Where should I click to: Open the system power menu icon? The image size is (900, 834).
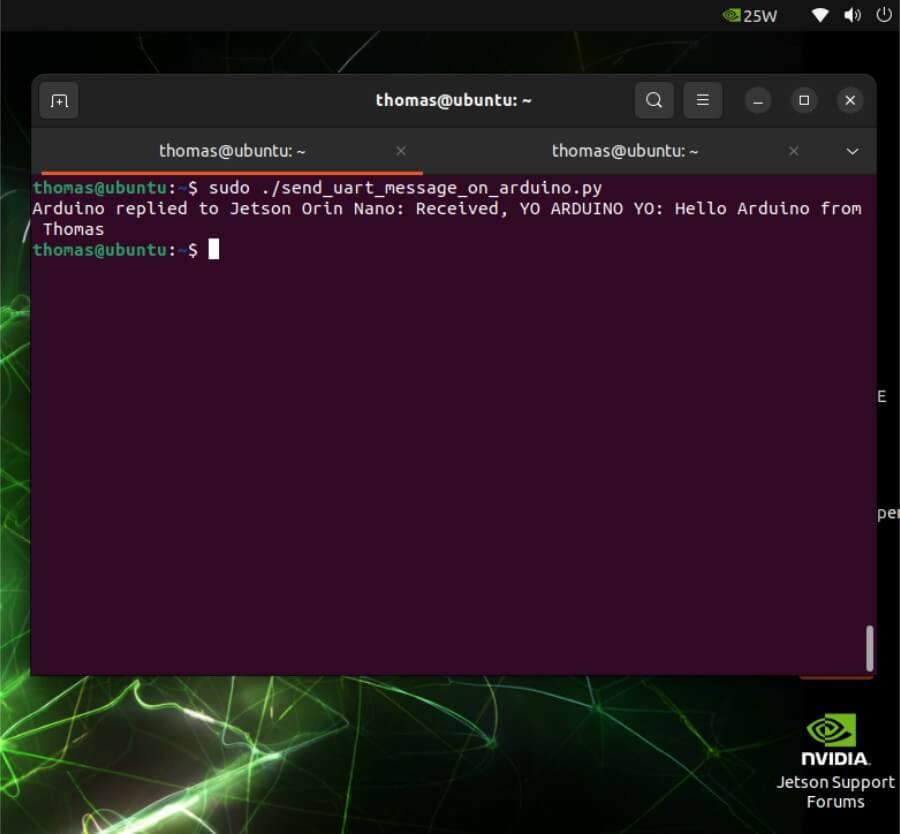[883, 15]
